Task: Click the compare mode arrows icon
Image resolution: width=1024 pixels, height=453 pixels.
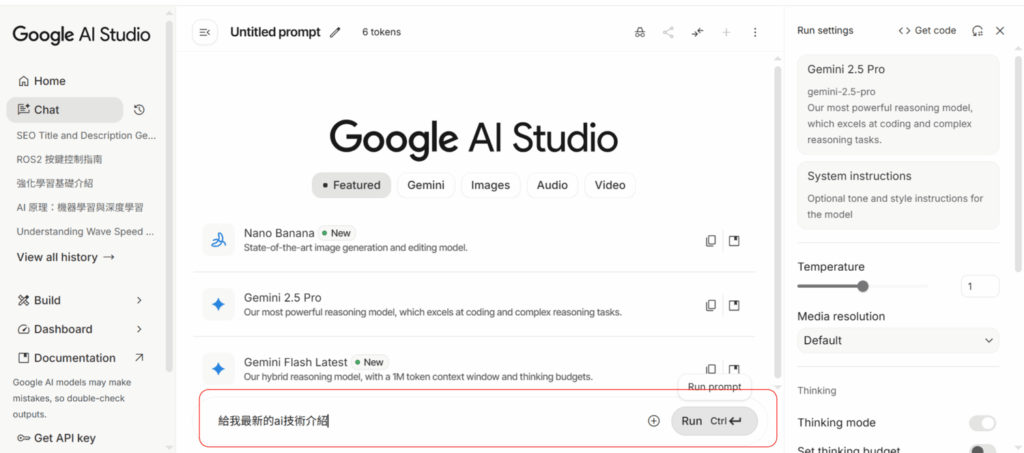Action: [697, 32]
